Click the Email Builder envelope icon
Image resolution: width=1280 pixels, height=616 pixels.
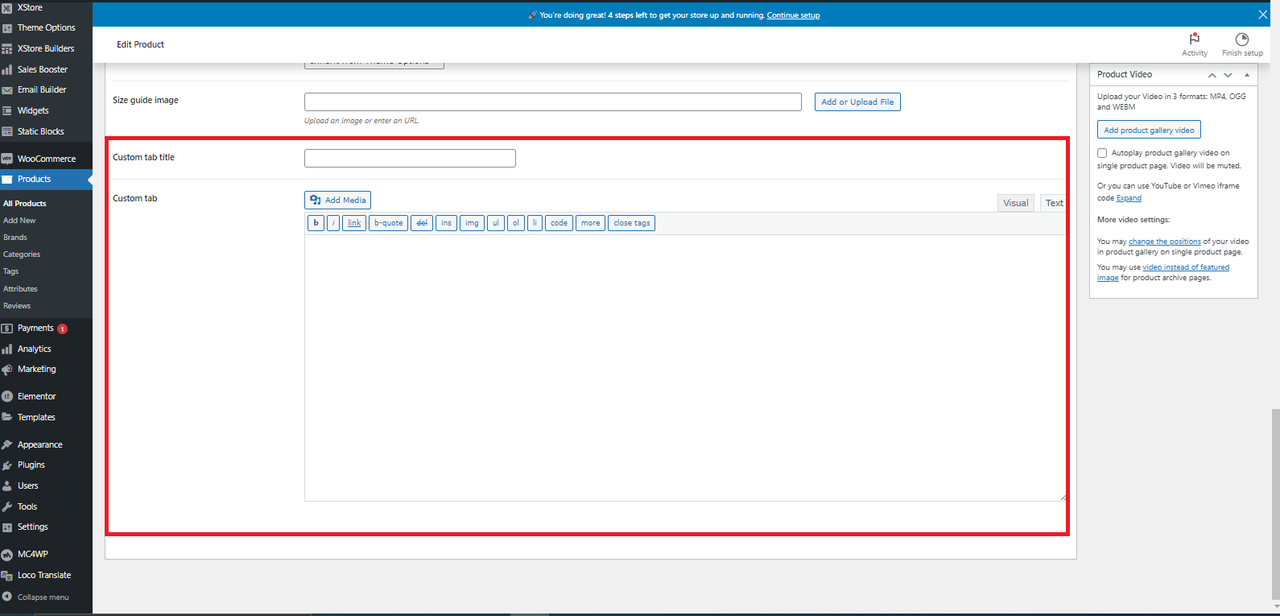coord(7,90)
